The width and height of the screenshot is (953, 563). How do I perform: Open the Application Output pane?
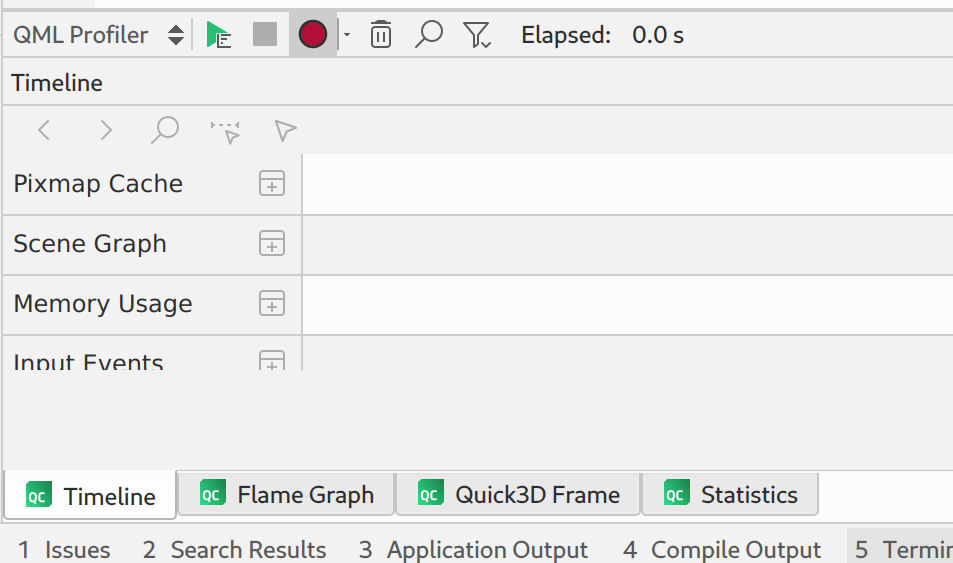474,550
